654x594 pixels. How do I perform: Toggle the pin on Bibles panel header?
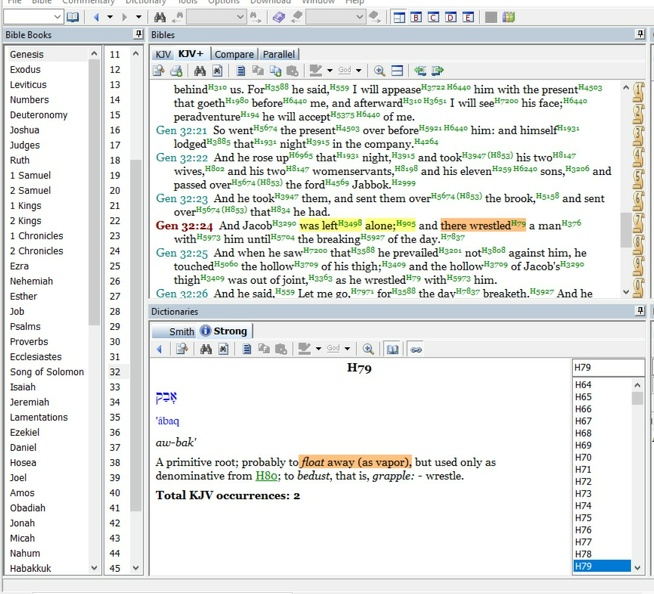click(640, 34)
